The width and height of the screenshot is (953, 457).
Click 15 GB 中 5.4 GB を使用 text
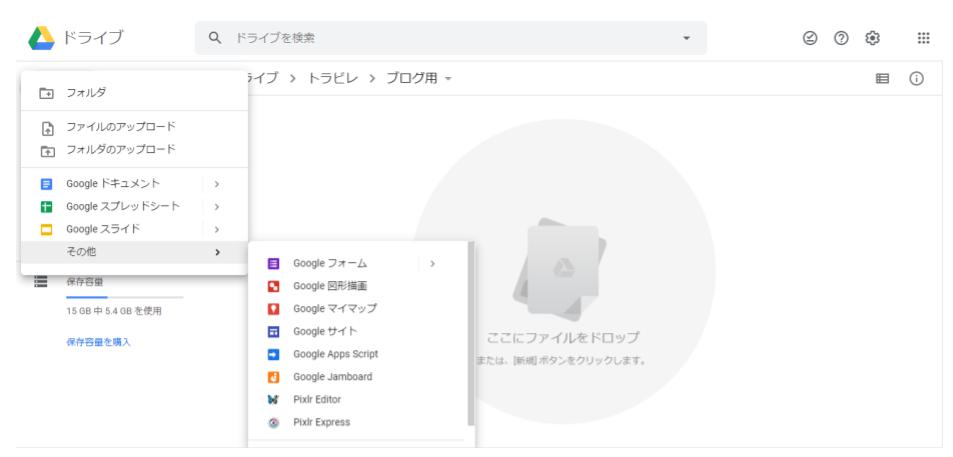pos(114,312)
